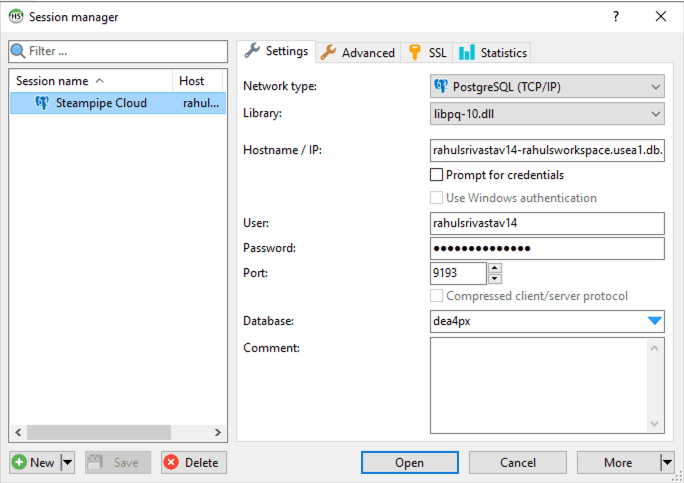Screen dimensions: 684x483
Task: Click the Filter sessions input field
Action: coord(118,51)
